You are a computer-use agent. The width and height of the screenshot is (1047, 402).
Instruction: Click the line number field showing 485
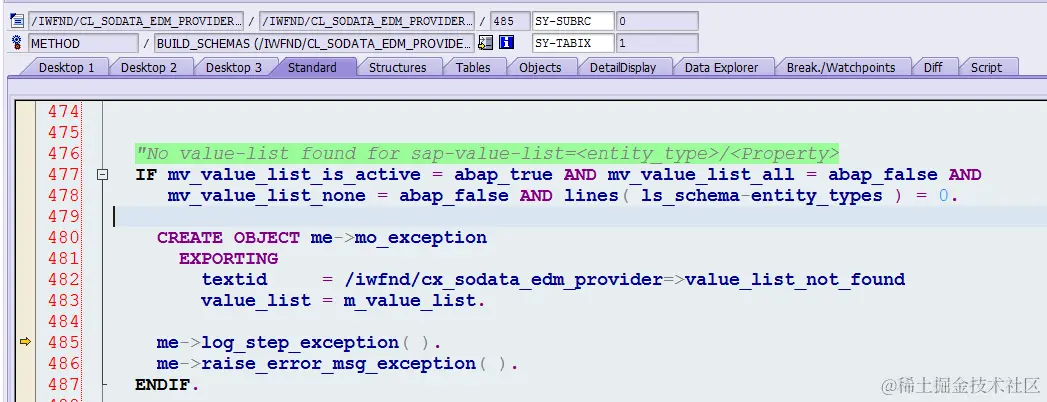tap(510, 21)
